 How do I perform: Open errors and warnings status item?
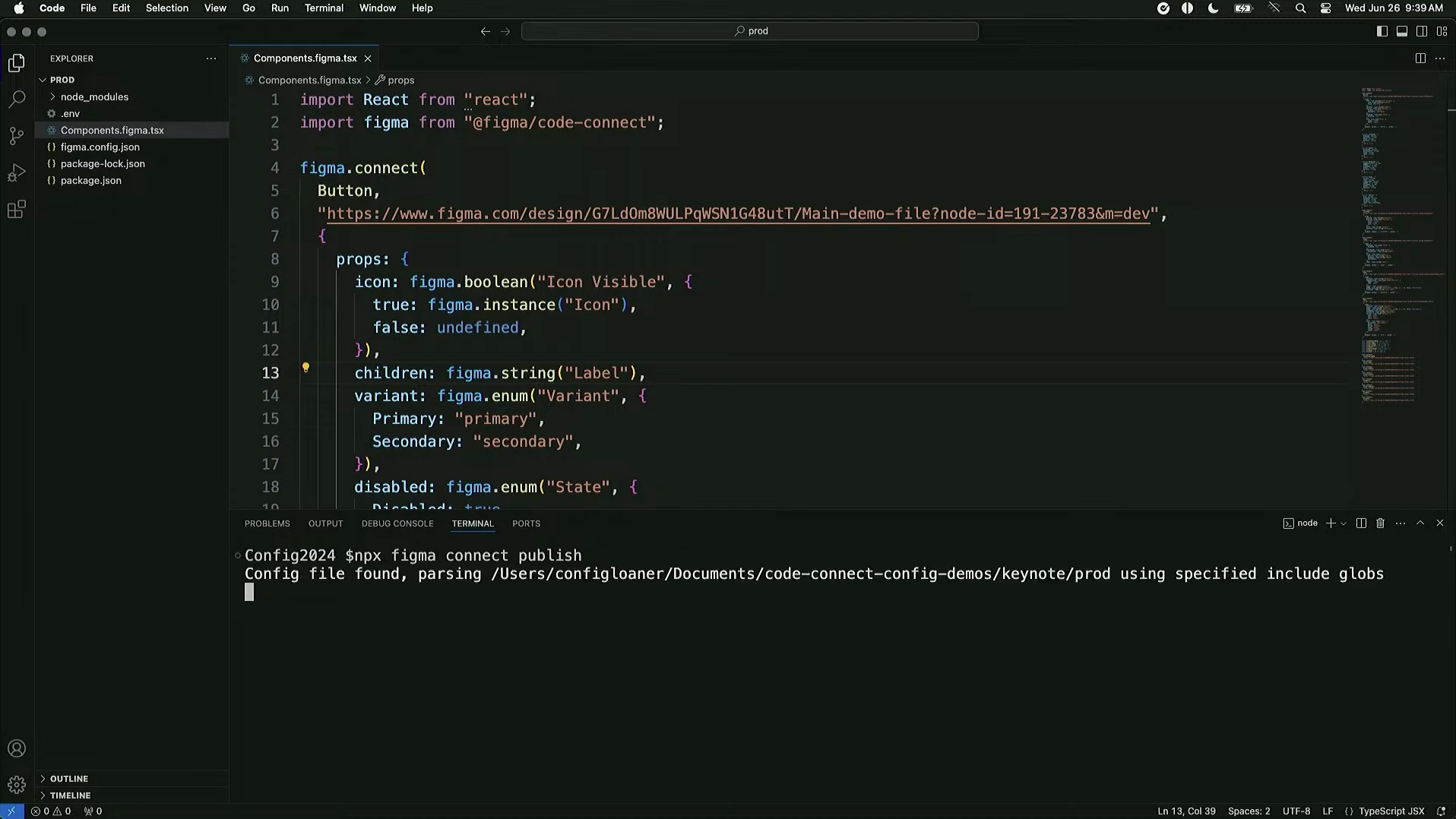pyautogui.click(x=50, y=811)
